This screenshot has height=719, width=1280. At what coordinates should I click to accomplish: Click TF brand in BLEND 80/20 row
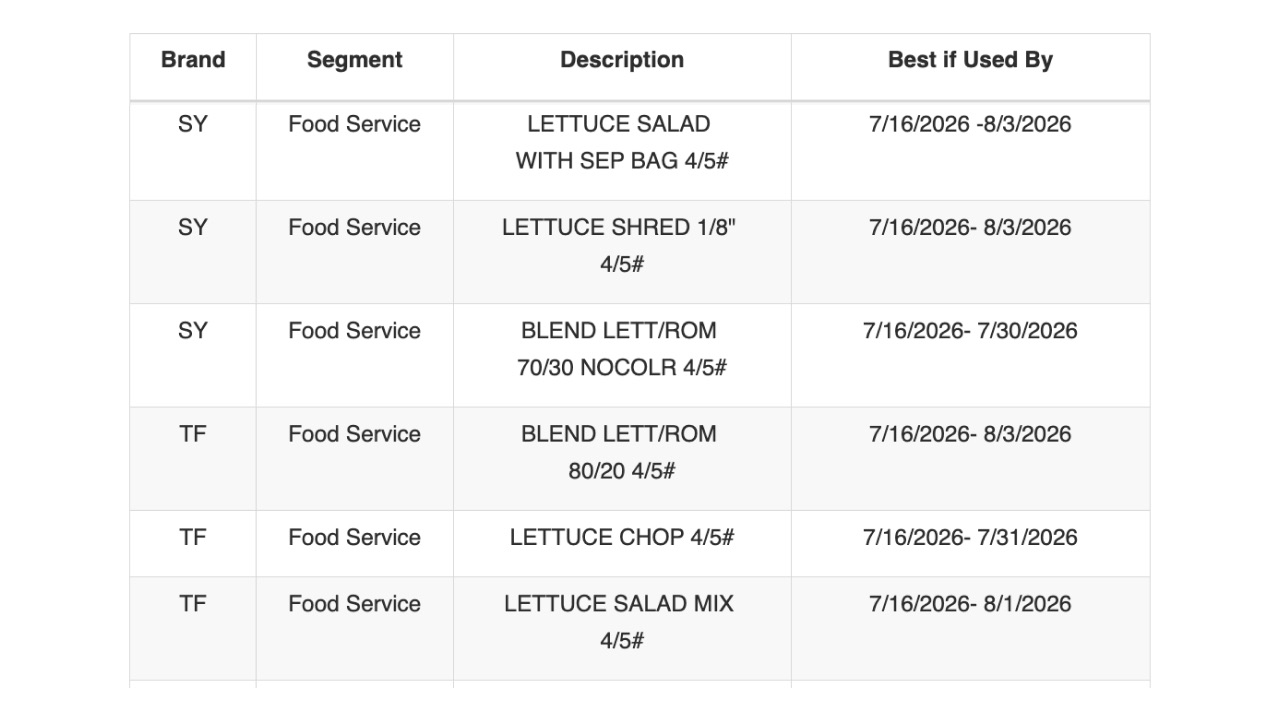(193, 434)
